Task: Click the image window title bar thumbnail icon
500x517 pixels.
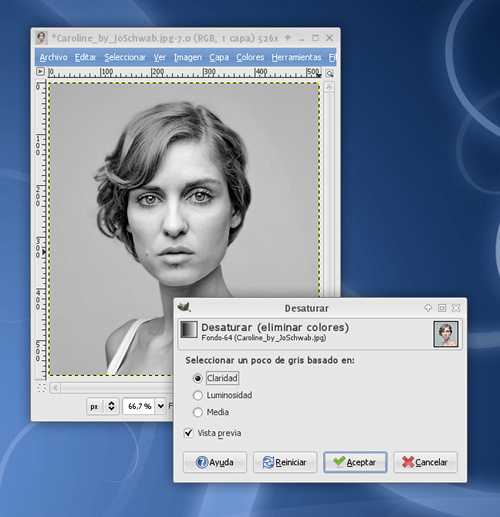Action: 41,38
